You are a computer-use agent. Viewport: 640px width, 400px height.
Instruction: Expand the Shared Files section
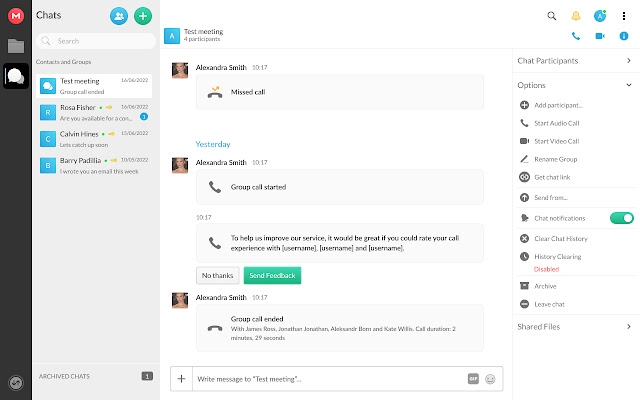pyautogui.click(x=576, y=327)
